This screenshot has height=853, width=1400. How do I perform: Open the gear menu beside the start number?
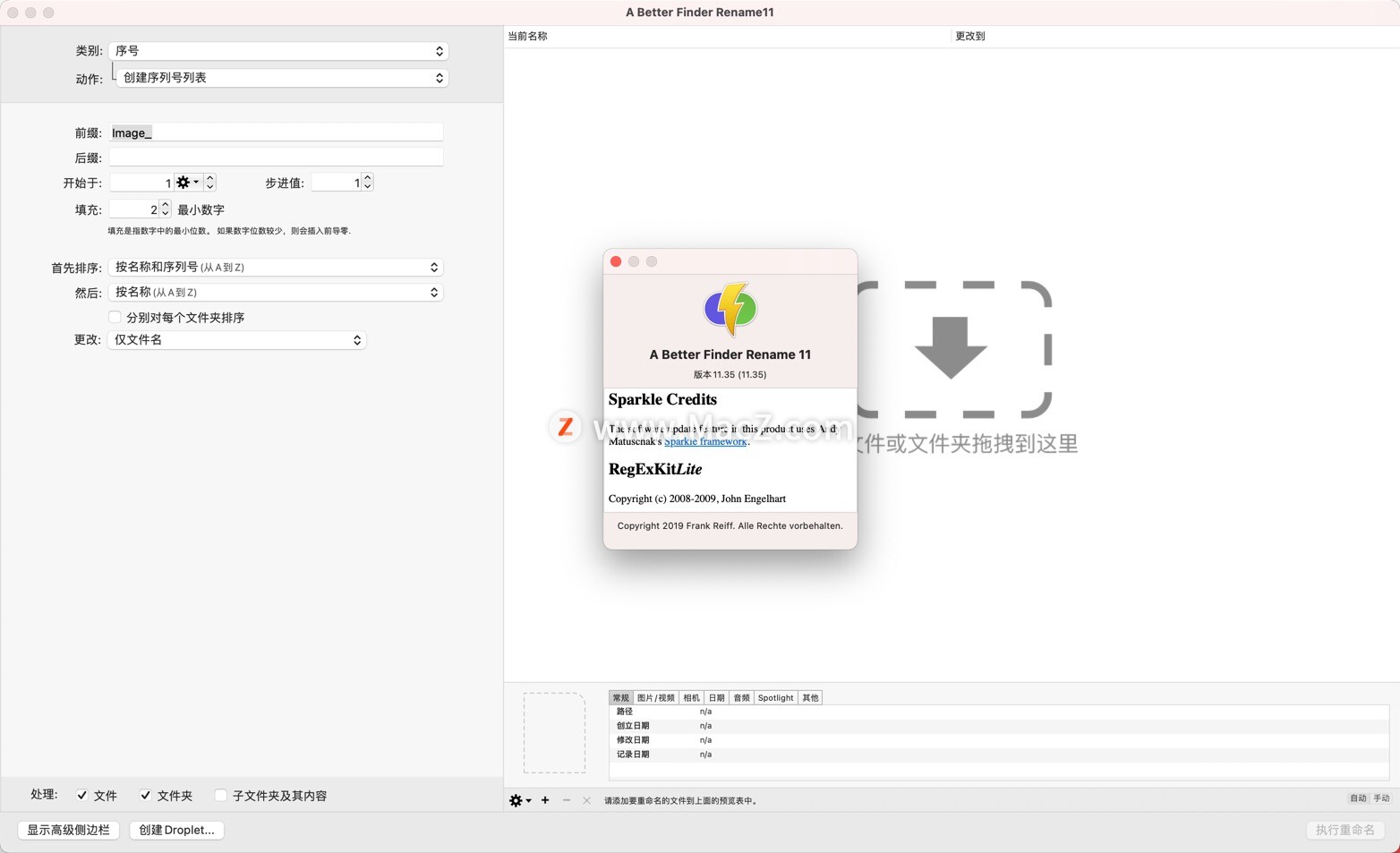[x=188, y=183]
